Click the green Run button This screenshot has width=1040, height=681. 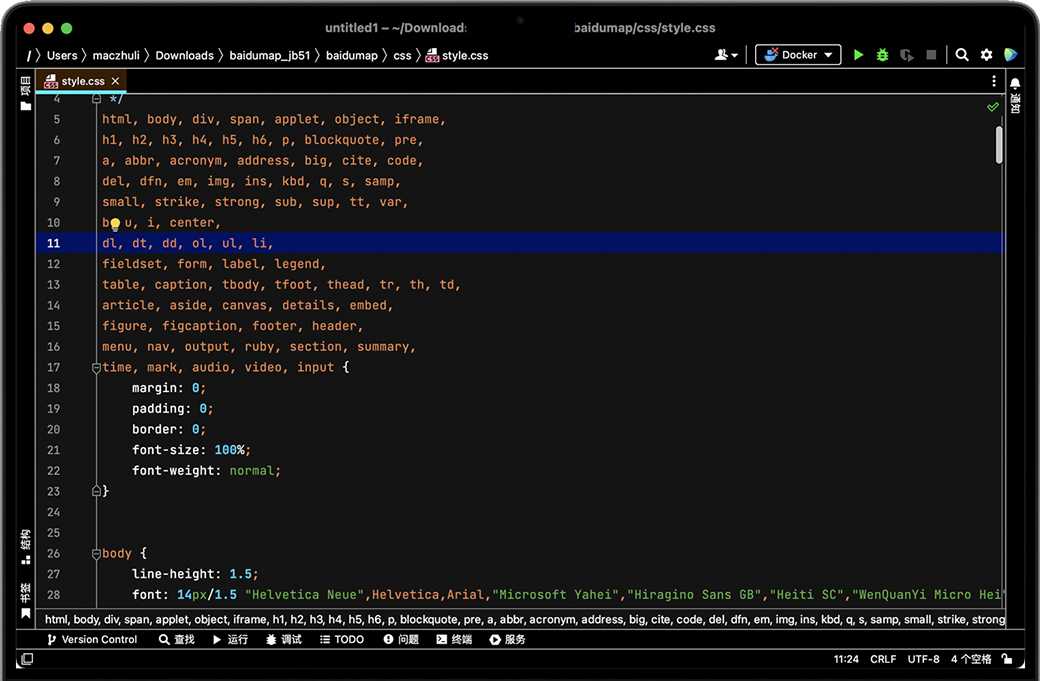[858, 55]
